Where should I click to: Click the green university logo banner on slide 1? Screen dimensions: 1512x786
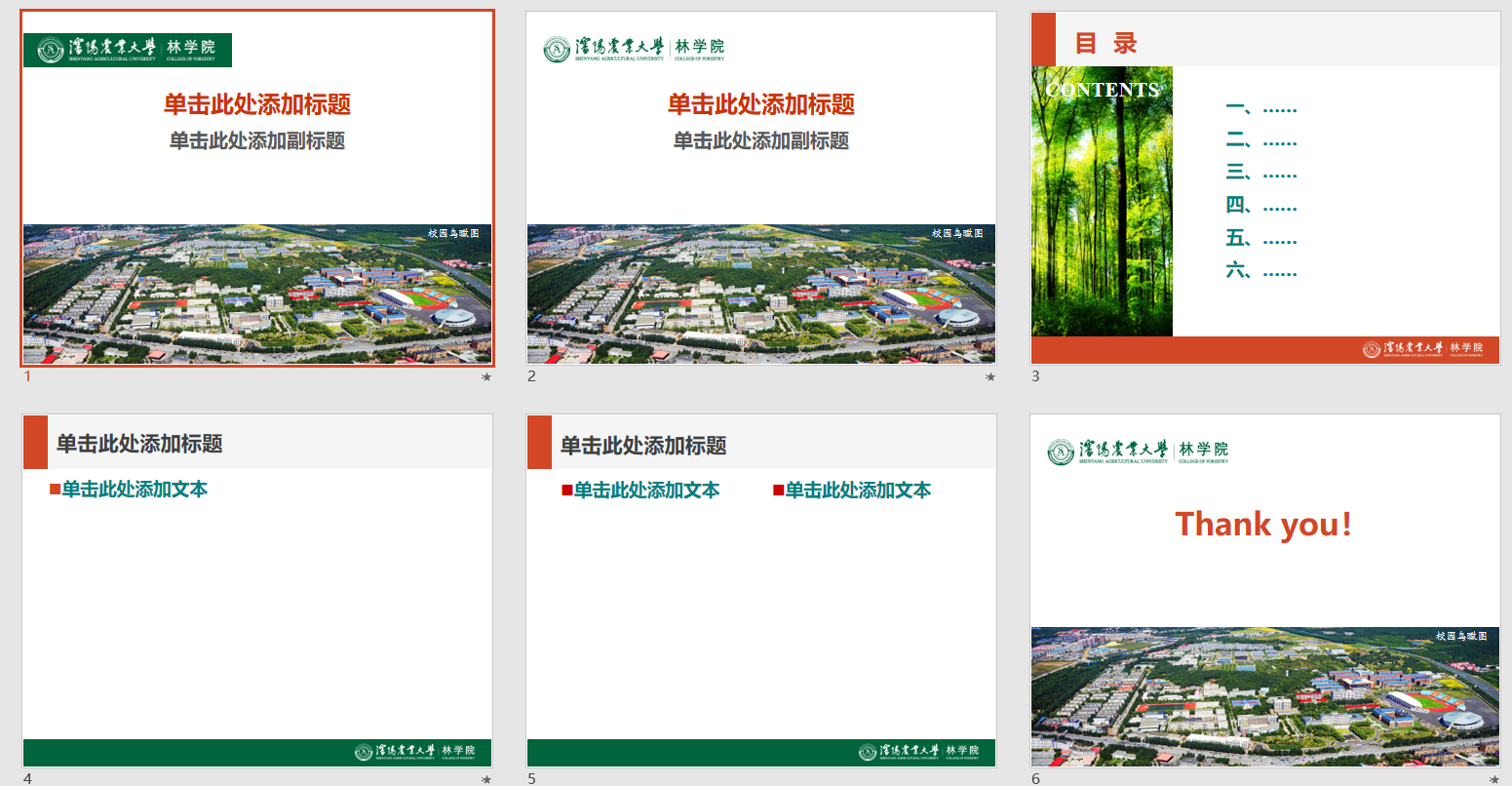tap(128, 50)
